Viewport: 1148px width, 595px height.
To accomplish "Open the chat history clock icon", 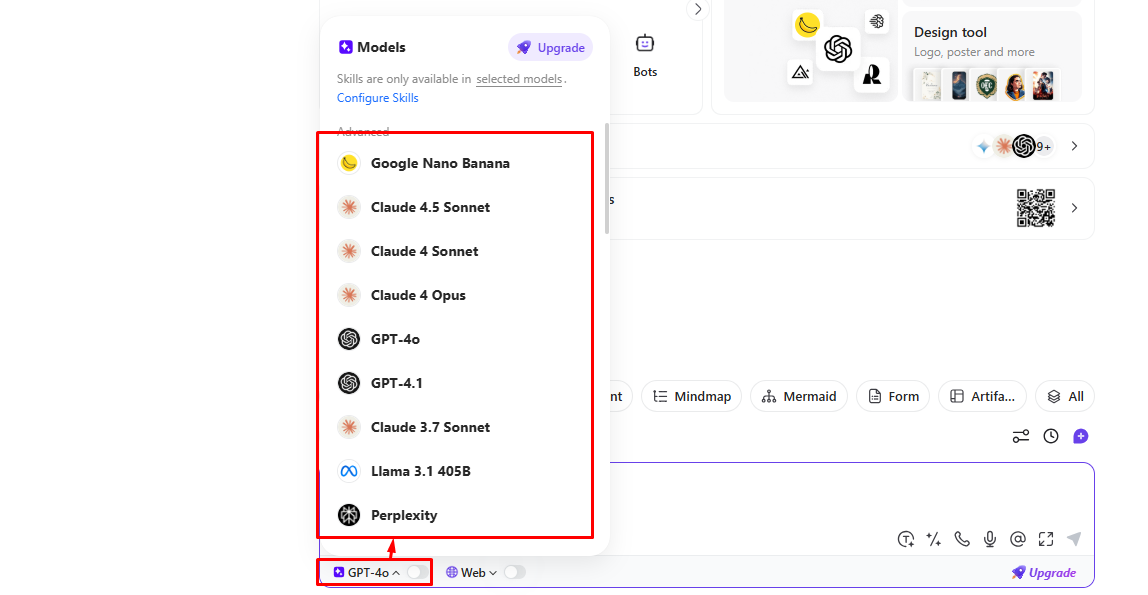I will [1051, 436].
